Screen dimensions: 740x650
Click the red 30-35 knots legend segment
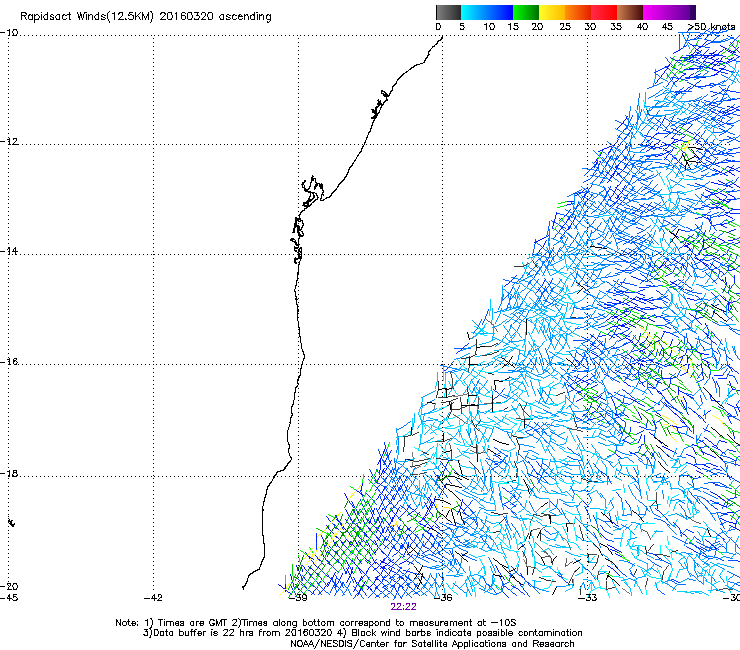[x=604, y=12]
